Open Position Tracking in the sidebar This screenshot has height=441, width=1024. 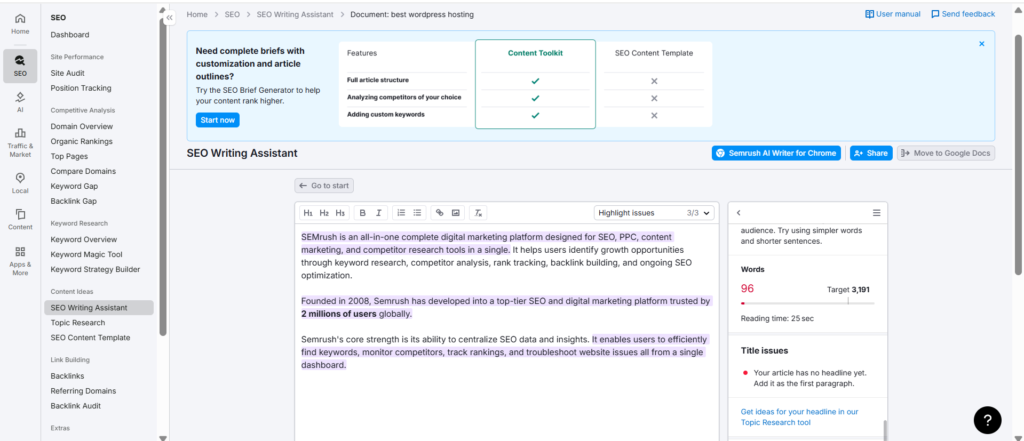click(81, 88)
